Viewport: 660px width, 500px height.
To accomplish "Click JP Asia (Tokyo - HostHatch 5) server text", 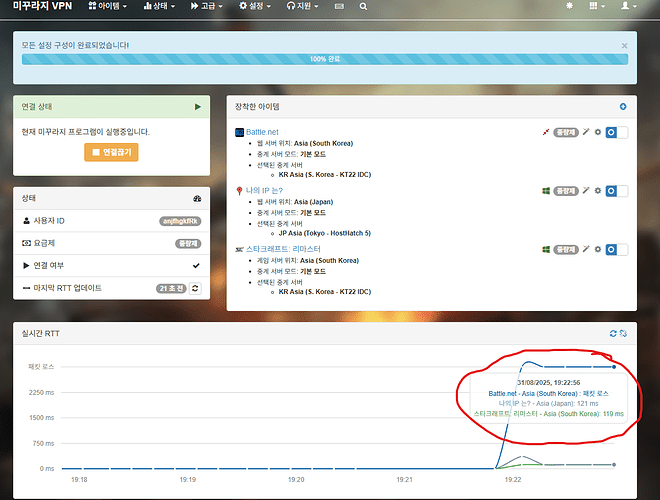I will (325, 233).
